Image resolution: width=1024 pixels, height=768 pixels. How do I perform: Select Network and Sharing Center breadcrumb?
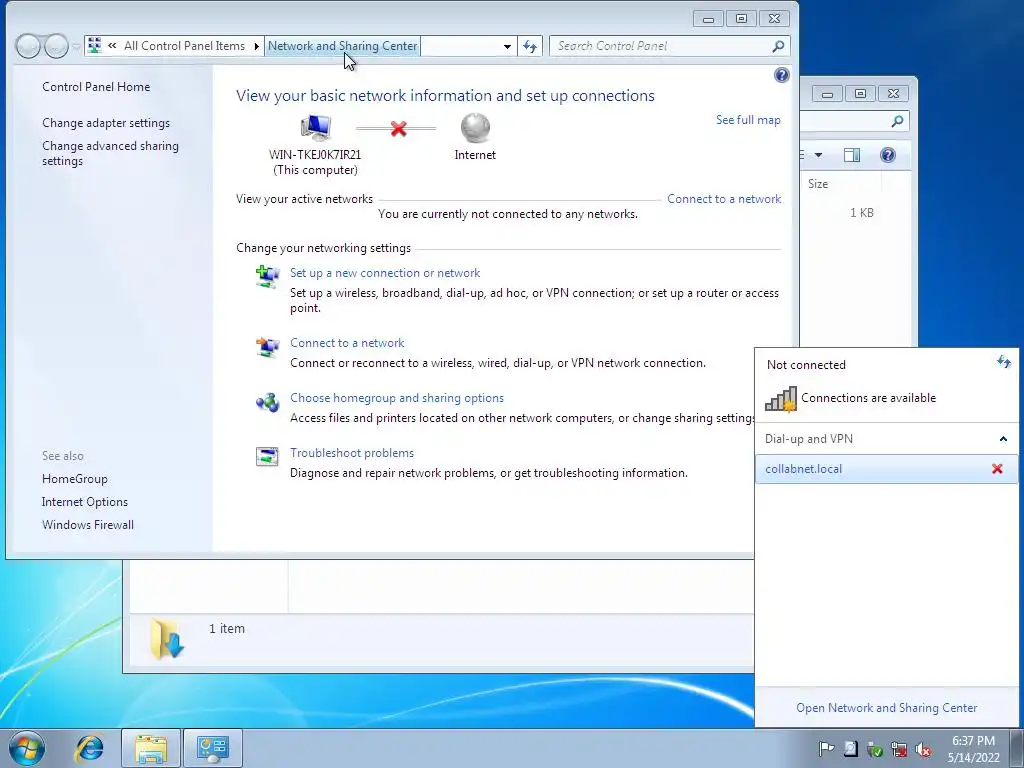pos(342,46)
